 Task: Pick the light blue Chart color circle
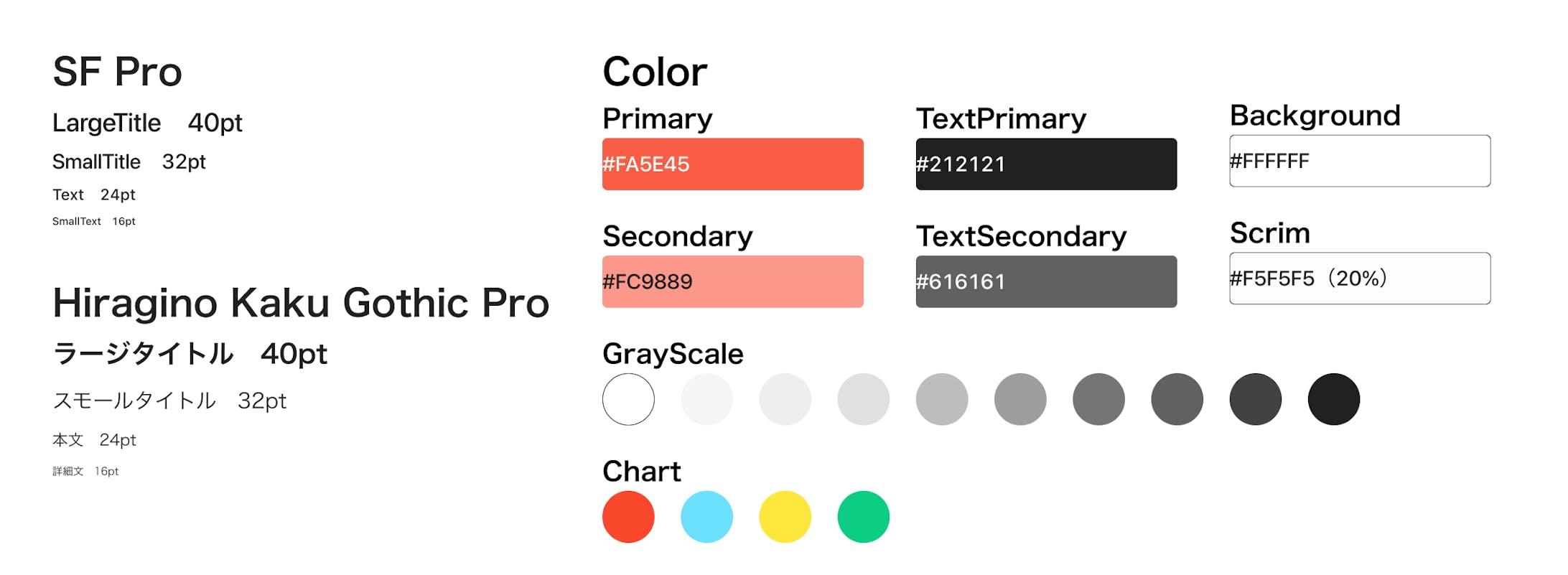point(706,517)
